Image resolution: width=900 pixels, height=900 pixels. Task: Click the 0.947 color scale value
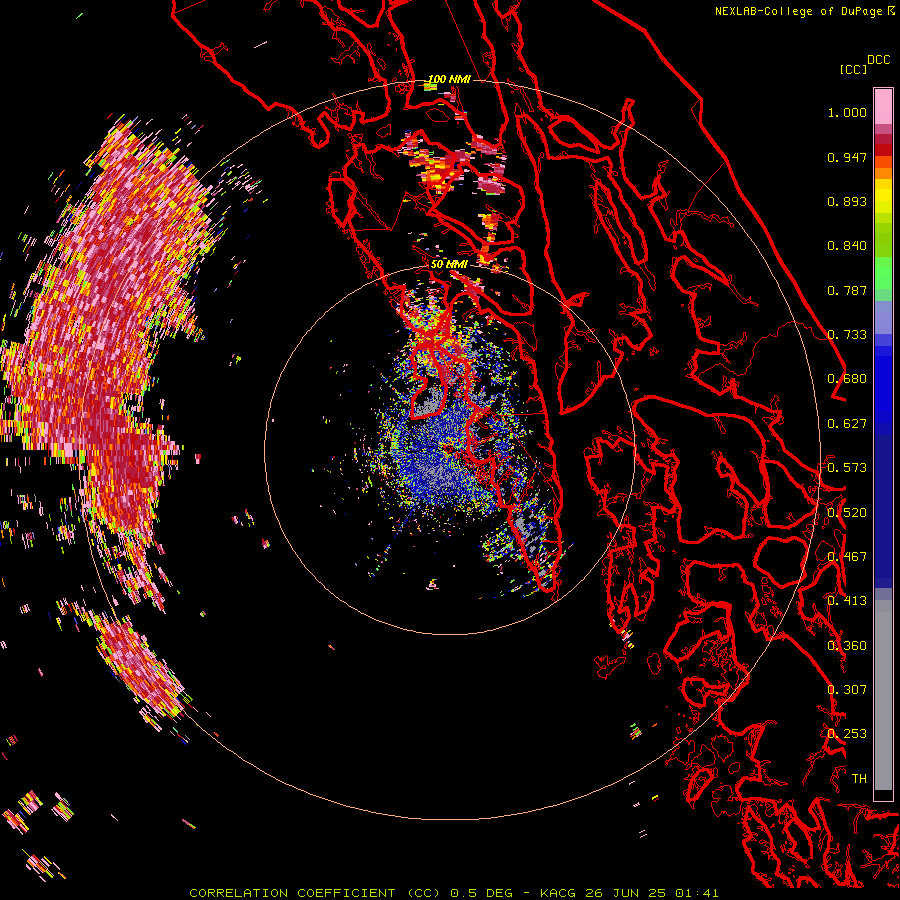point(847,157)
